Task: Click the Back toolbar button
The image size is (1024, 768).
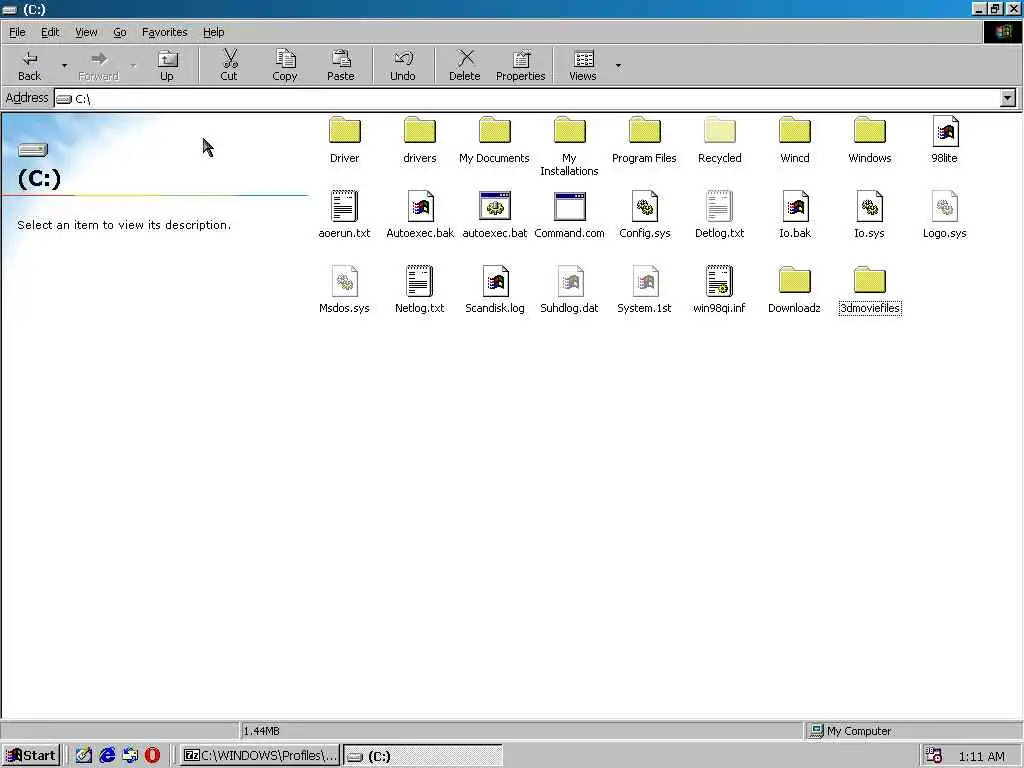Action: pos(29,65)
